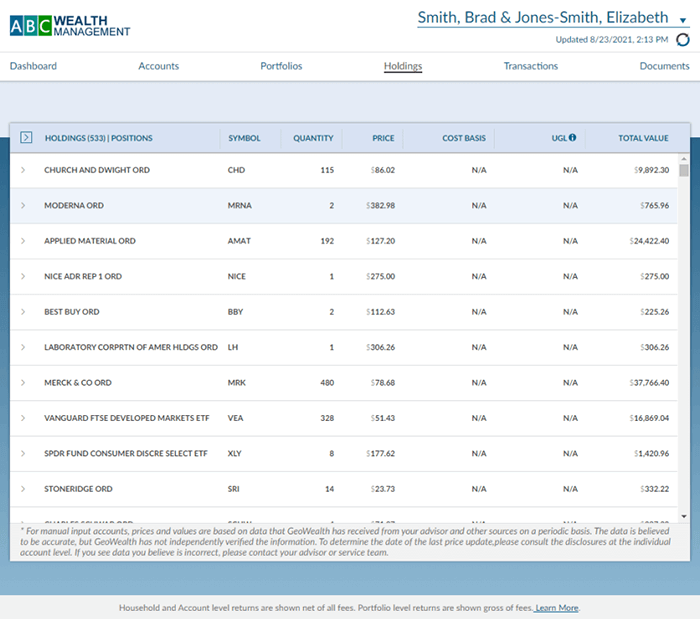Click the NICE symbol cell
The width and height of the screenshot is (700, 619).
pos(237,276)
